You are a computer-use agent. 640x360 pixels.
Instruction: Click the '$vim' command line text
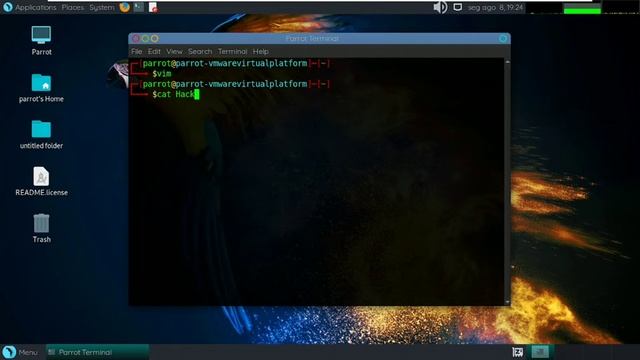[162, 73]
